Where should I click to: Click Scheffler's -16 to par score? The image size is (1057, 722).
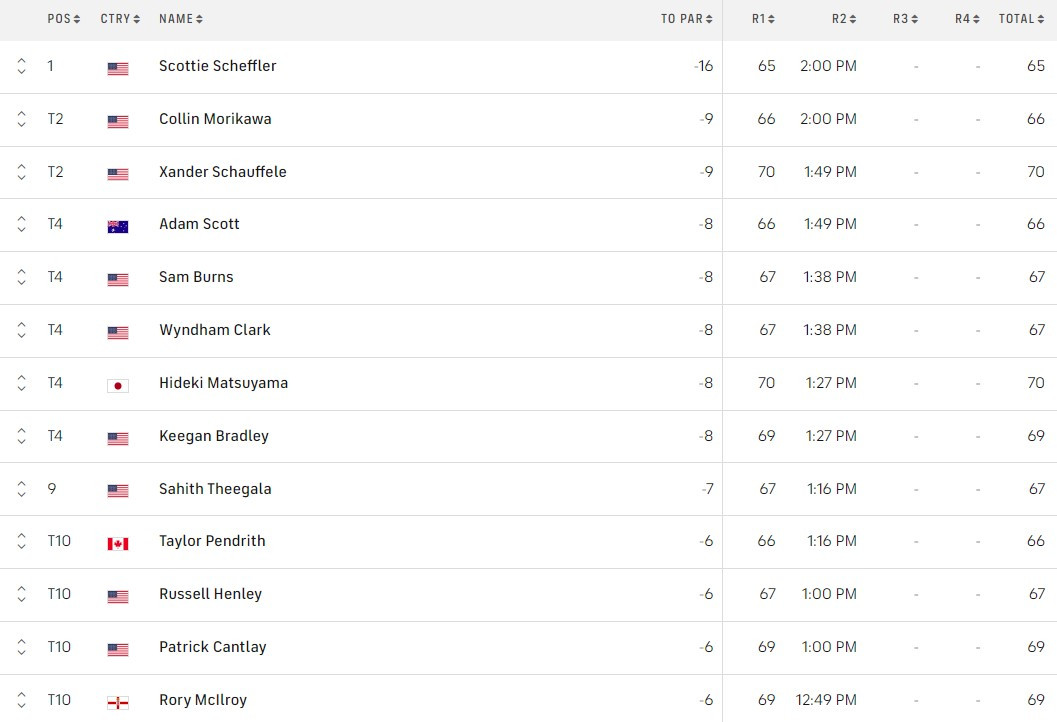pyautogui.click(x=702, y=67)
